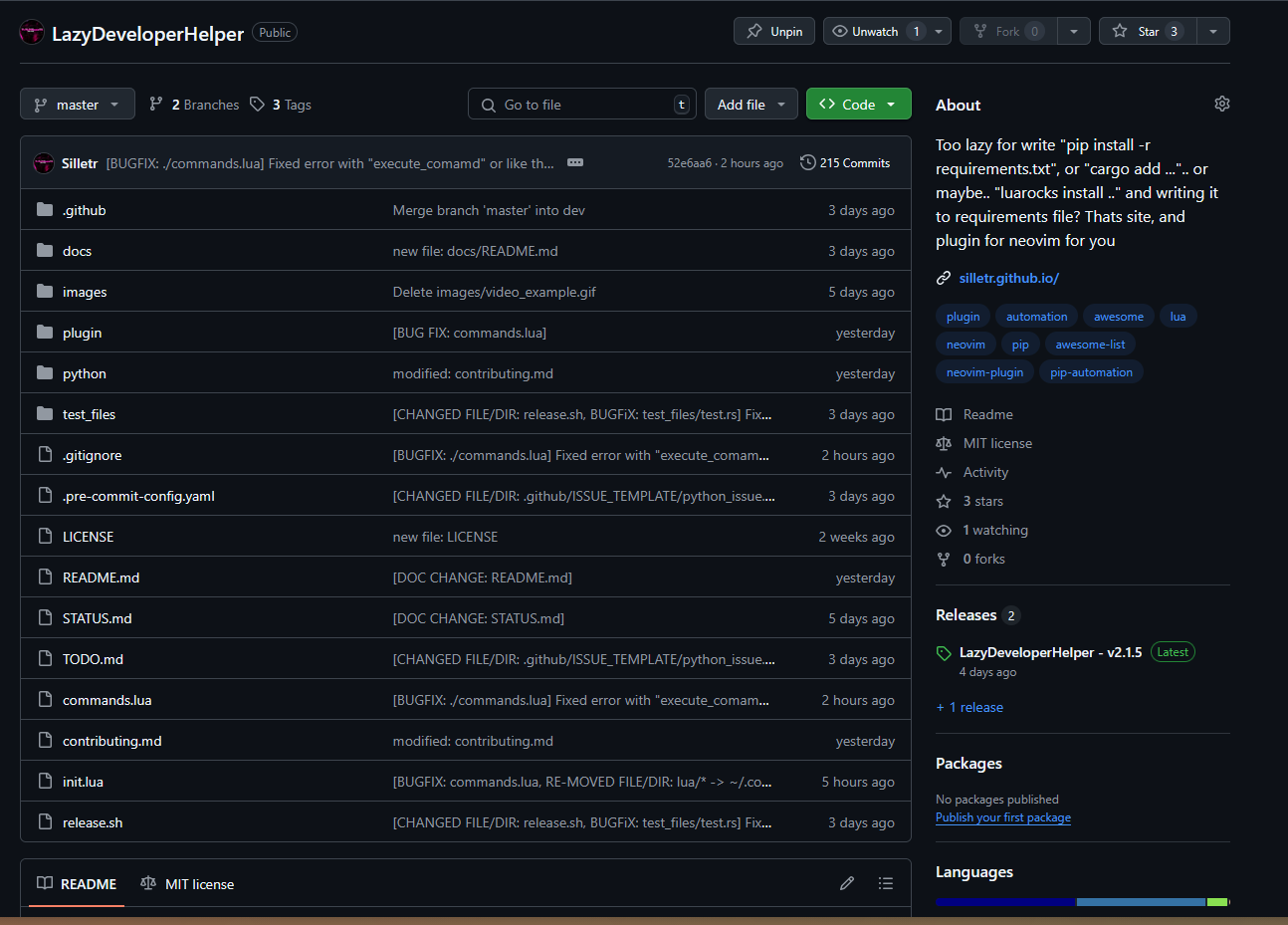View the 215 Commits history
This screenshot has height=925, width=1288.
pos(846,162)
